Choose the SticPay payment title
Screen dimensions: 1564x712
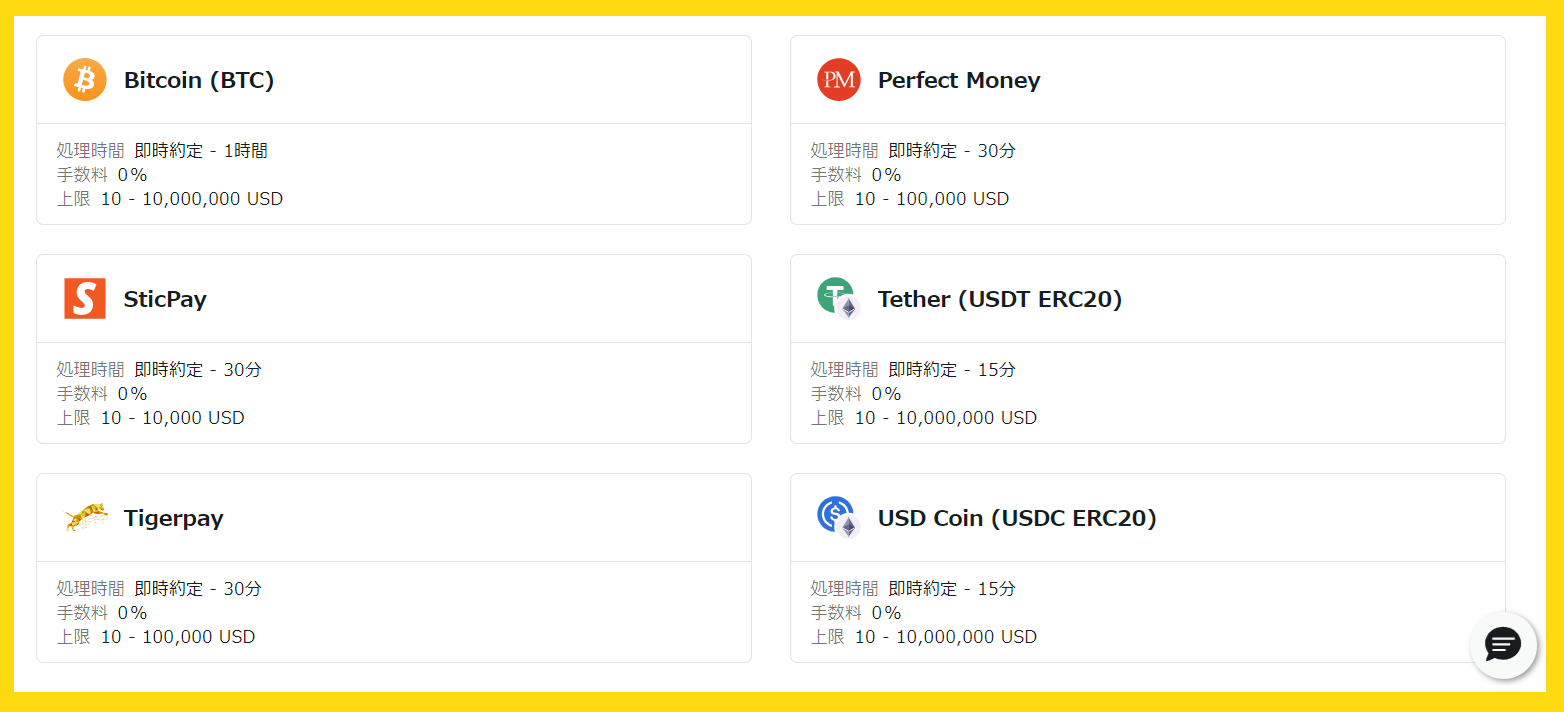click(165, 299)
